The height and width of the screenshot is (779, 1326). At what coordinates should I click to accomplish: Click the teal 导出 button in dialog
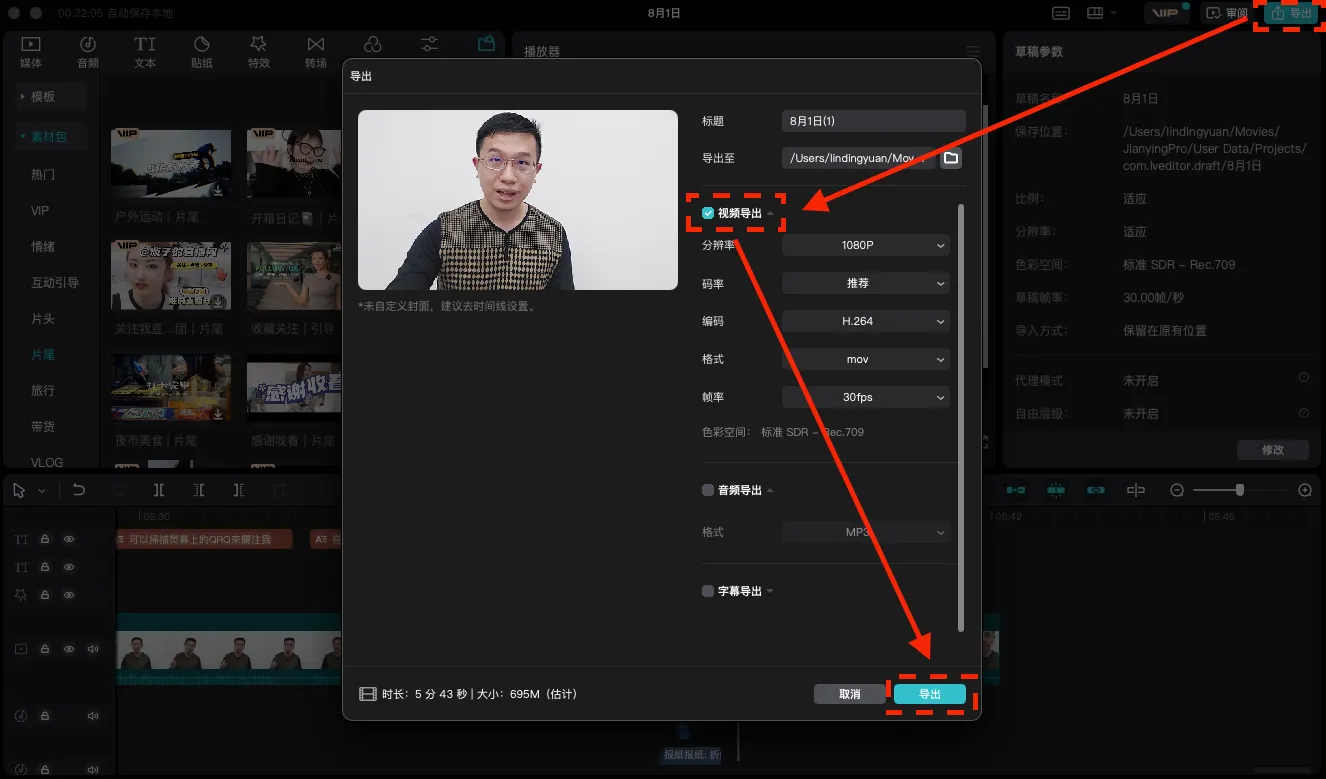(x=930, y=694)
